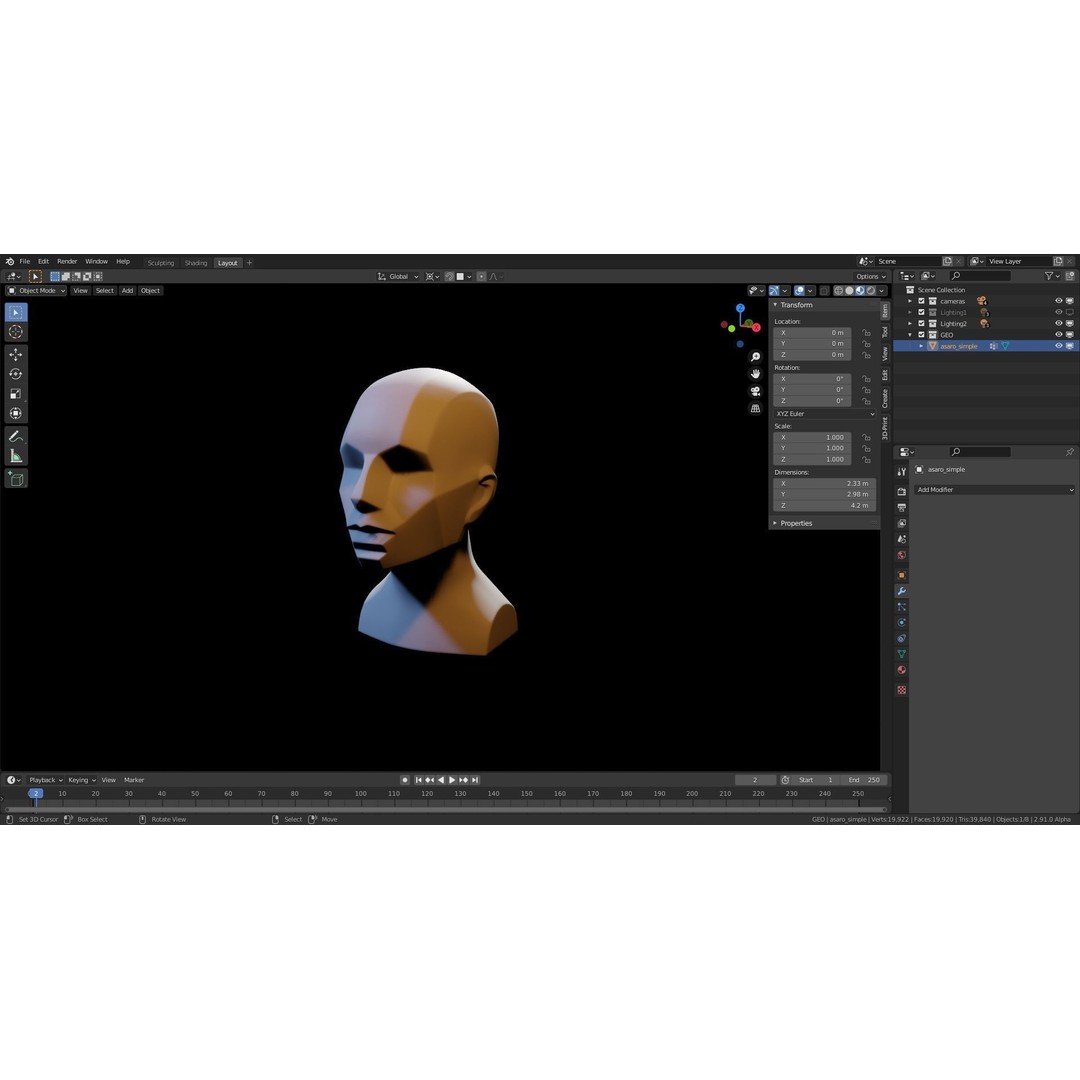Viewport: 1080px width, 1080px height.
Task: Open the Object Constraints properties tab
Action: pyautogui.click(x=902, y=638)
